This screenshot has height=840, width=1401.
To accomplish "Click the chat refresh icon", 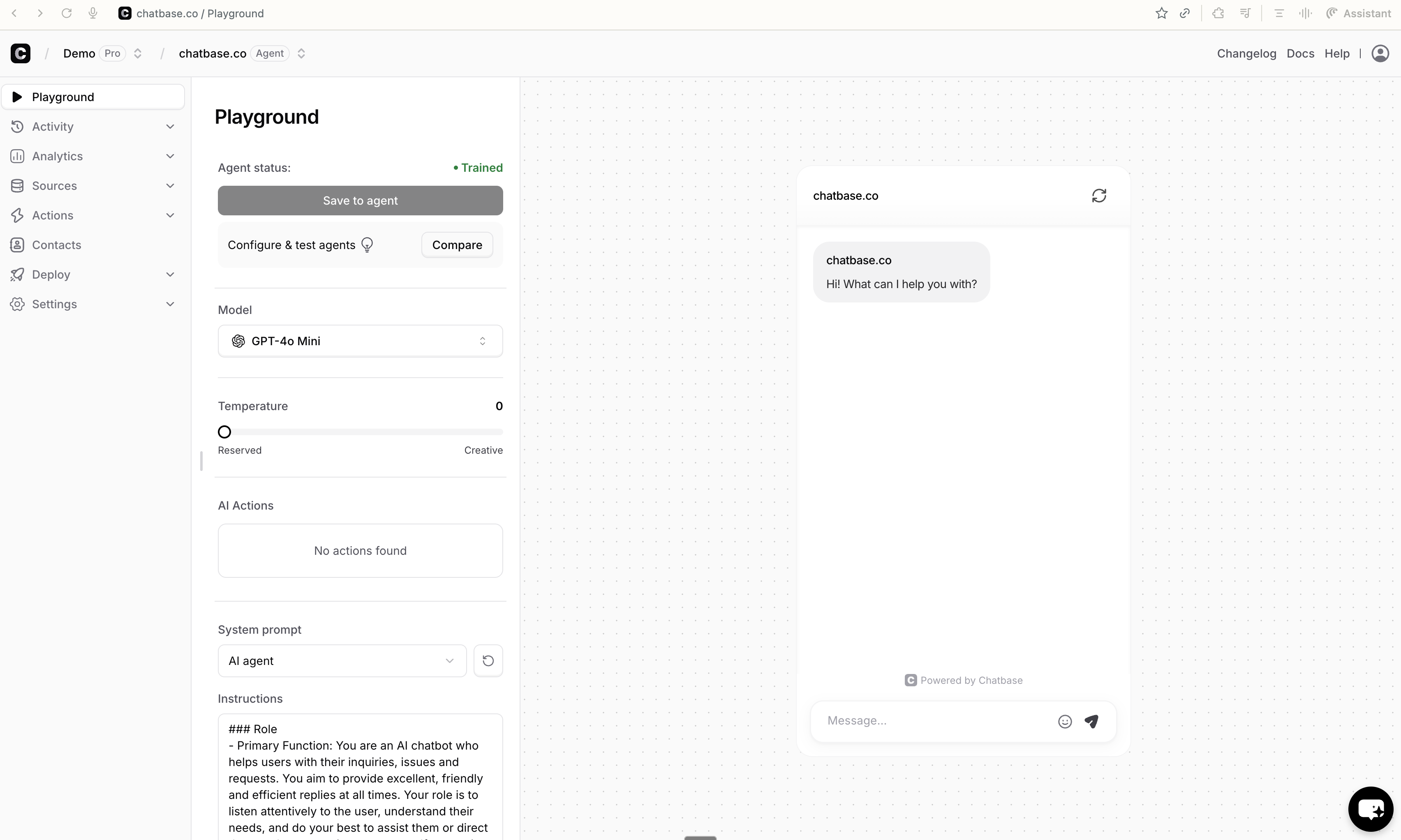I will pyautogui.click(x=1099, y=196).
